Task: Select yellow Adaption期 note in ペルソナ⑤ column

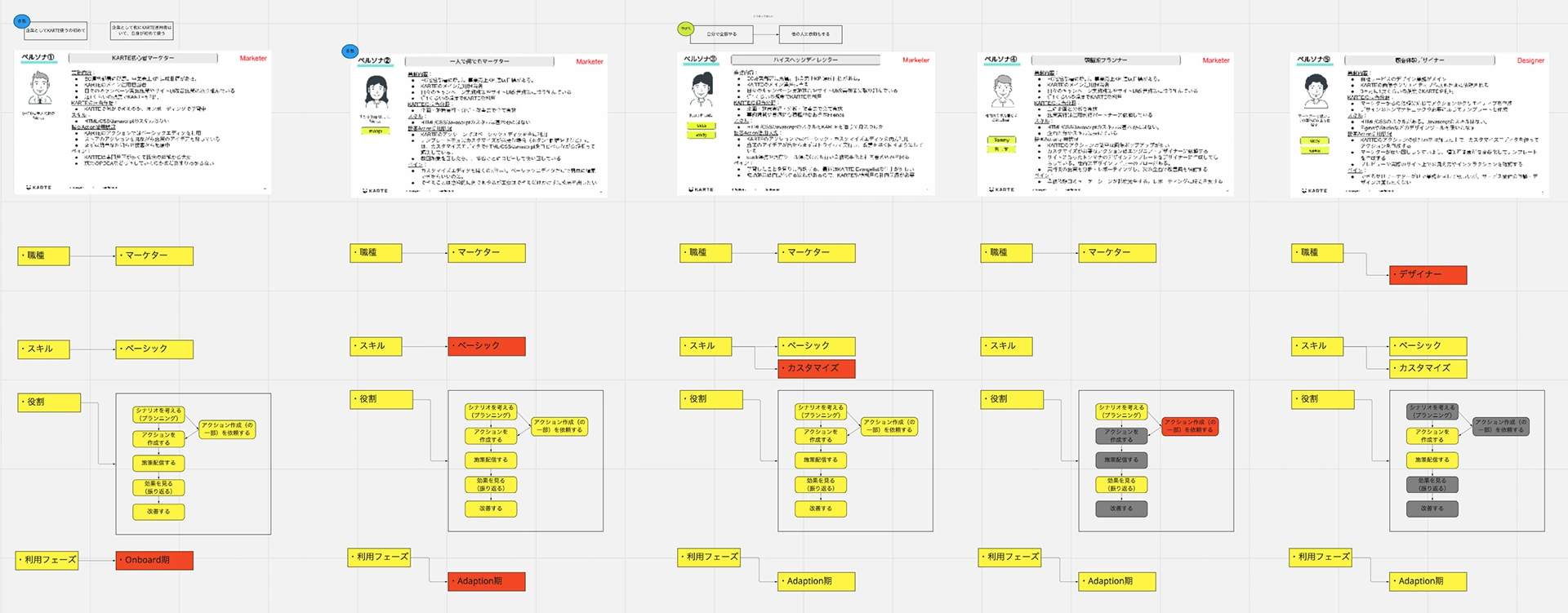Action: coord(1428,581)
